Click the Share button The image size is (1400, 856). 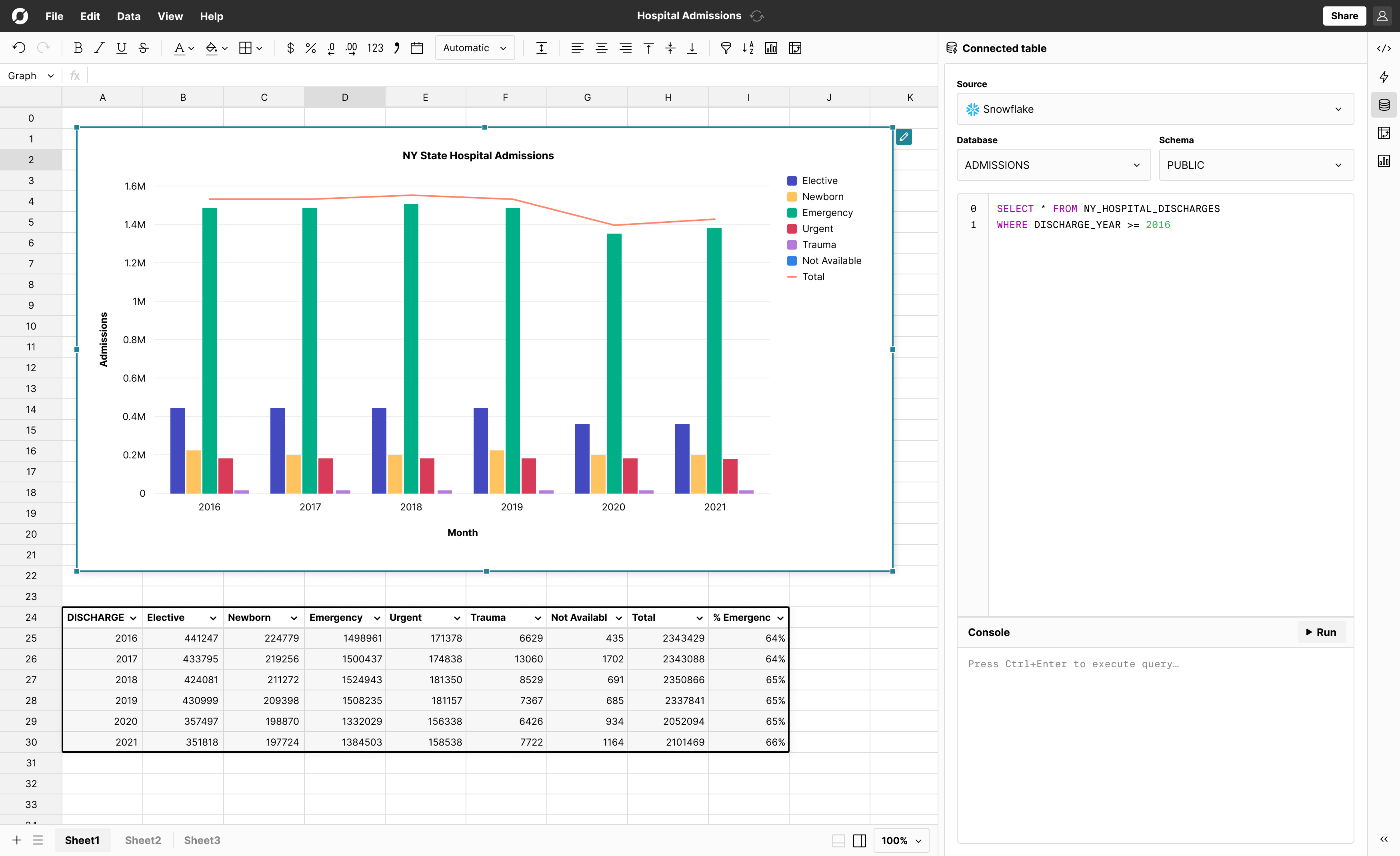(1344, 15)
